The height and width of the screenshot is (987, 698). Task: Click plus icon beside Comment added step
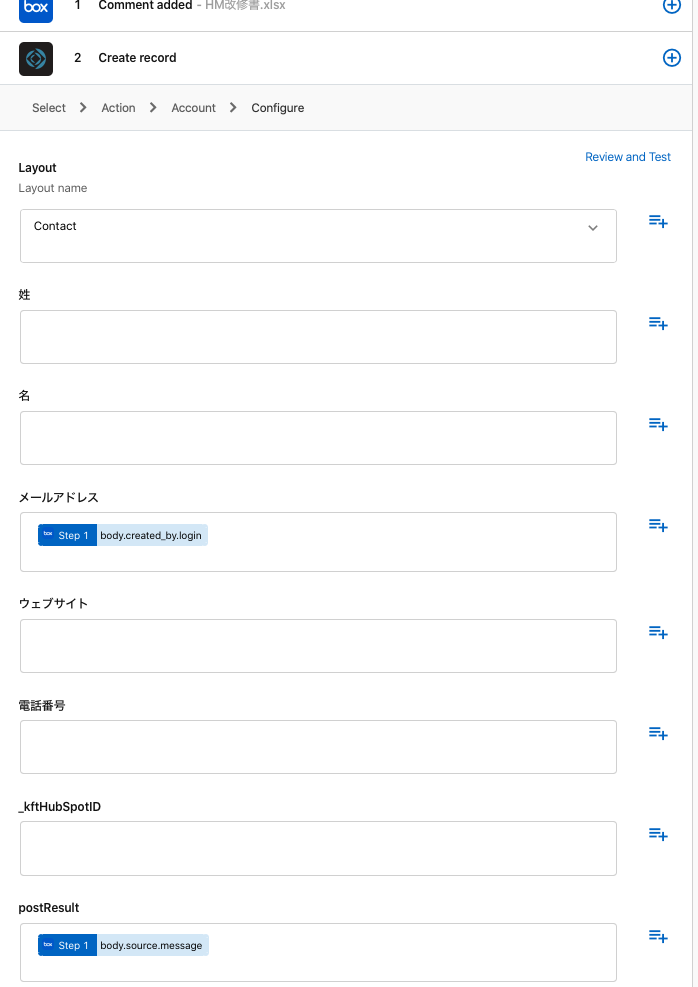[672, 6]
